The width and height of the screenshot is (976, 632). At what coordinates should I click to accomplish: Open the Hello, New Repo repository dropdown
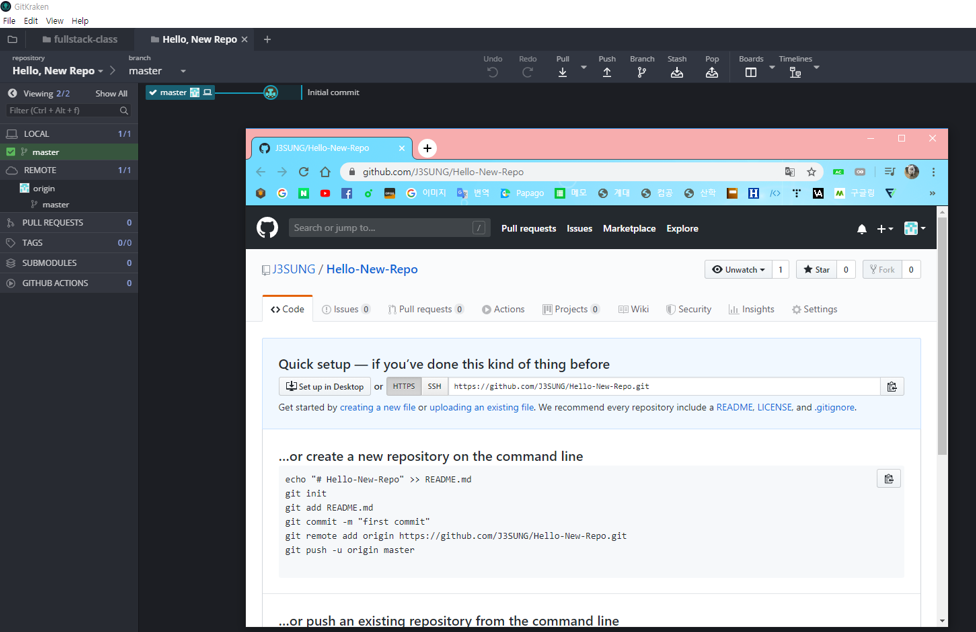click(x=100, y=71)
